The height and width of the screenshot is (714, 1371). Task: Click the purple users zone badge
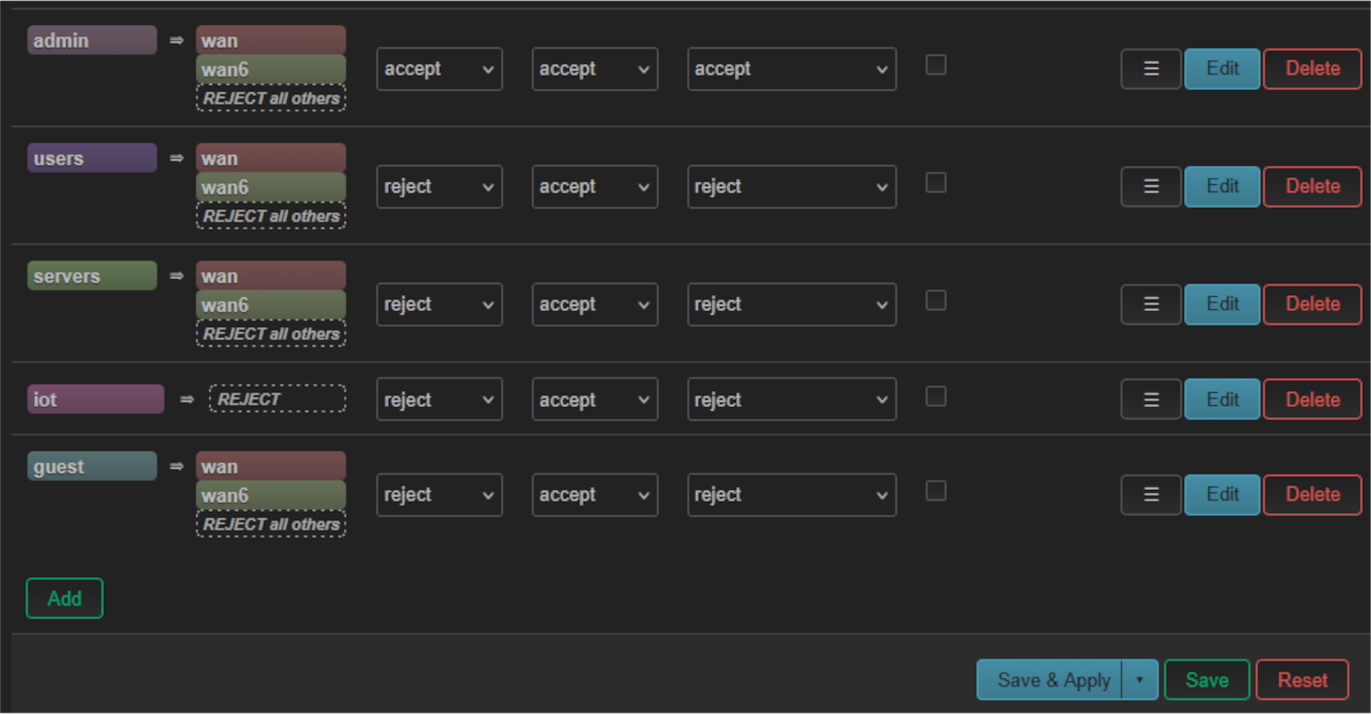coord(92,158)
